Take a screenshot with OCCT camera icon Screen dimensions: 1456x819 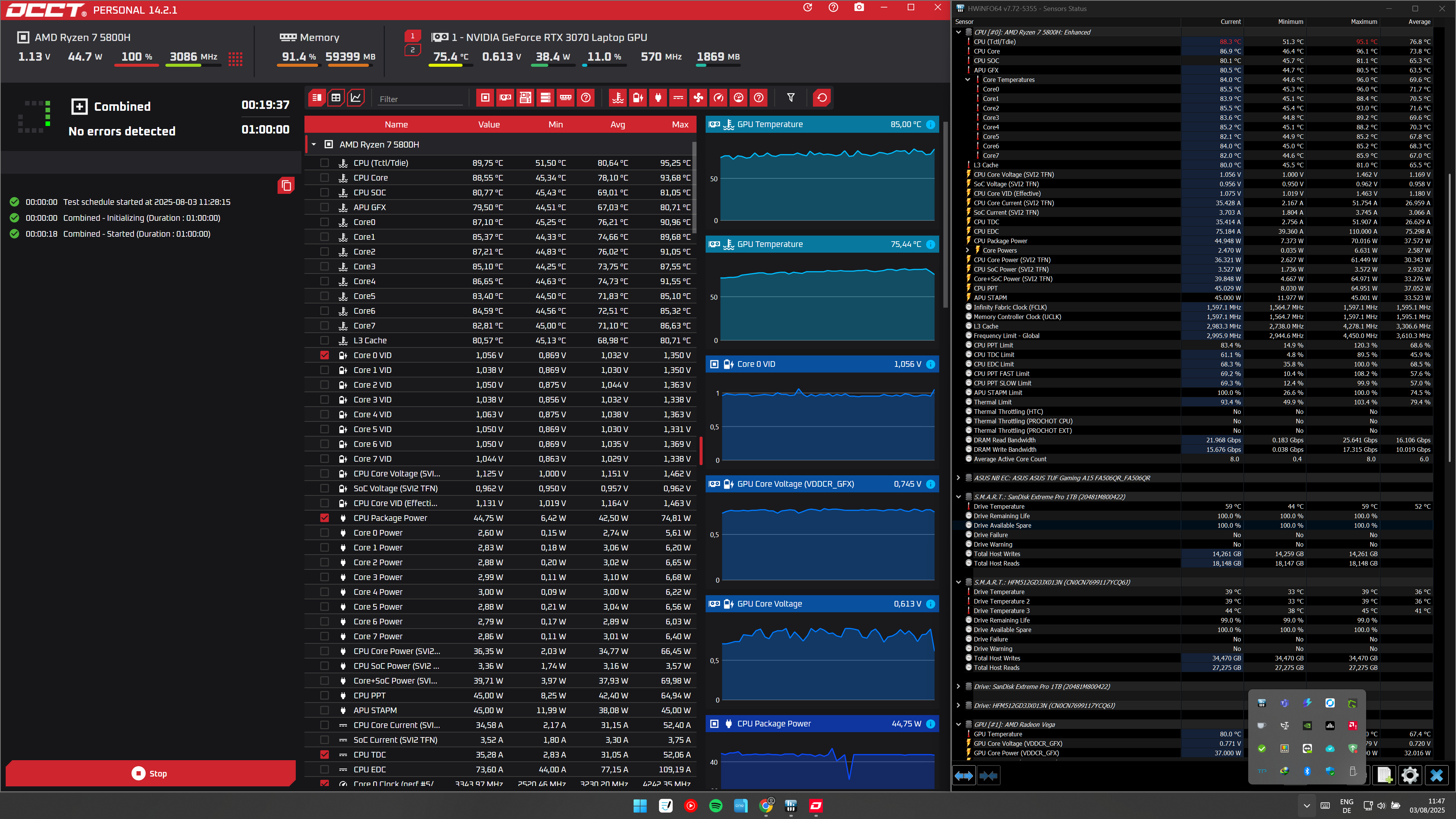[858, 7]
